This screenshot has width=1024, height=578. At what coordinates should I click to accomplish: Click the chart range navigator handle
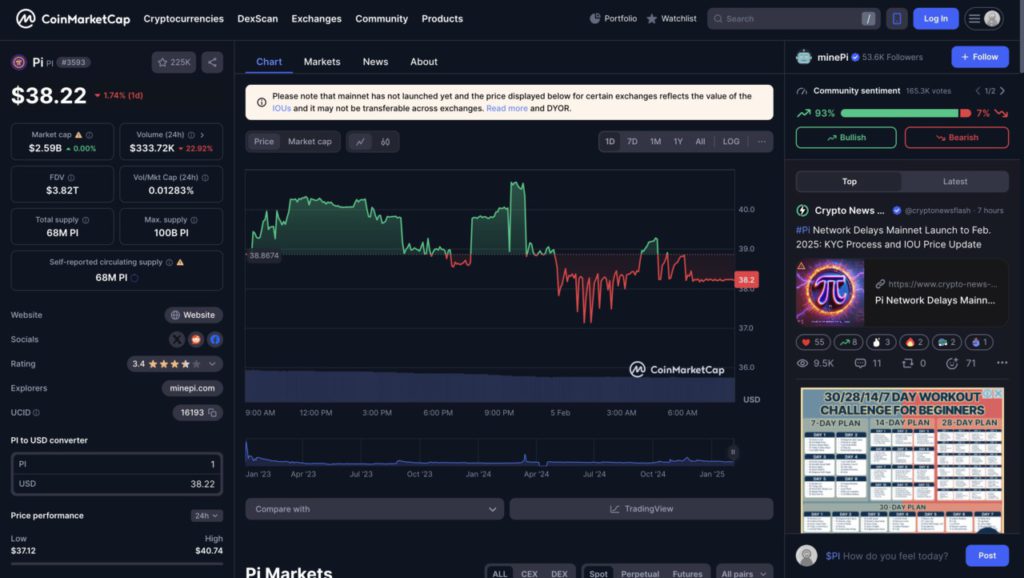(x=733, y=452)
